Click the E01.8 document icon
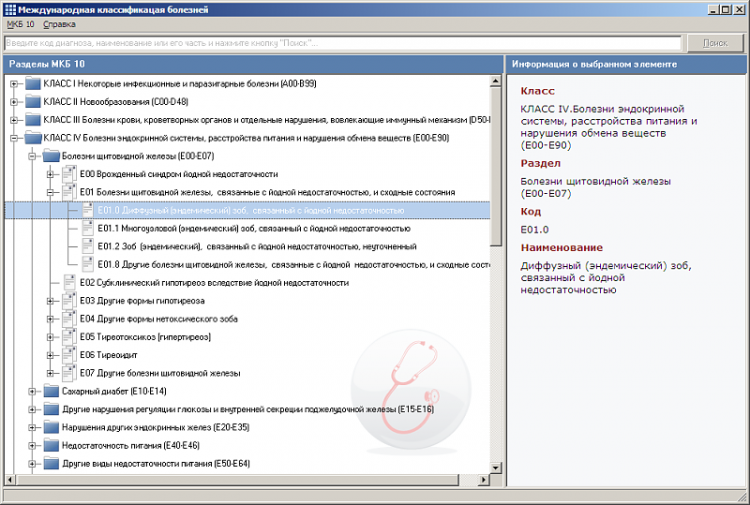 click(88, 264)
